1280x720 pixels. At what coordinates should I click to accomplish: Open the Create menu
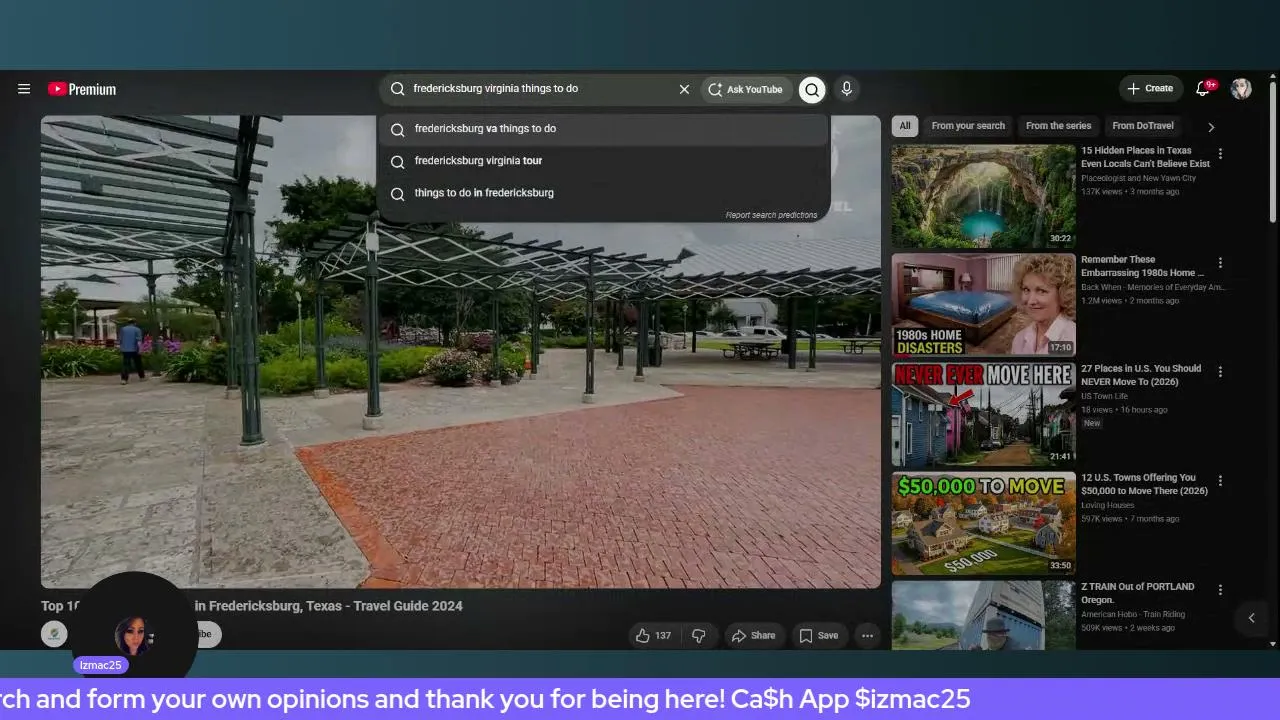click(1150, 89)
